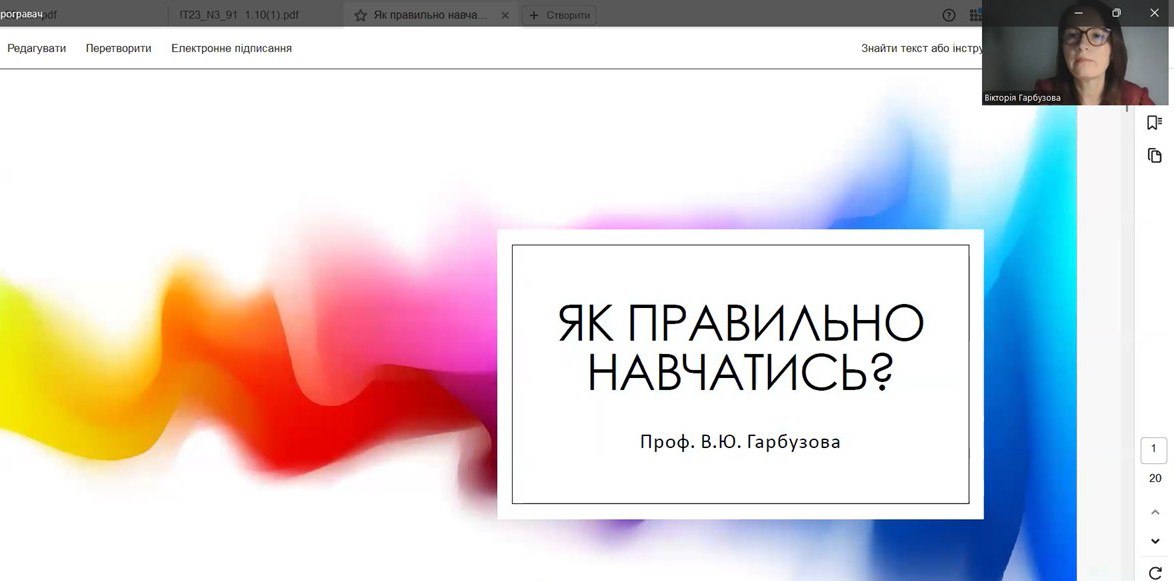
Task: Go to previous page with up chevron
Action: coord(1155,512)
